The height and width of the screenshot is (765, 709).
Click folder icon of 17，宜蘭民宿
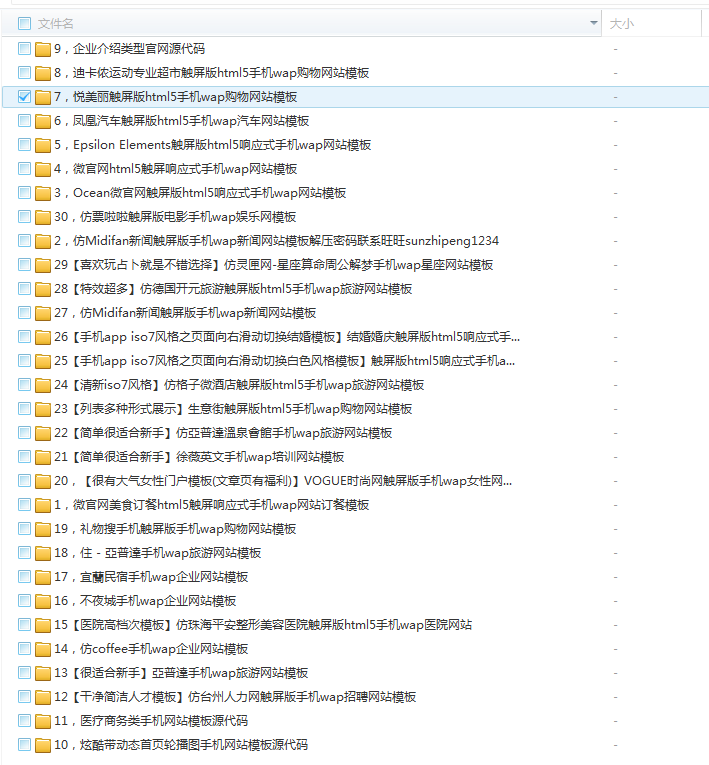pyautogui.click(x=43, y=577)
